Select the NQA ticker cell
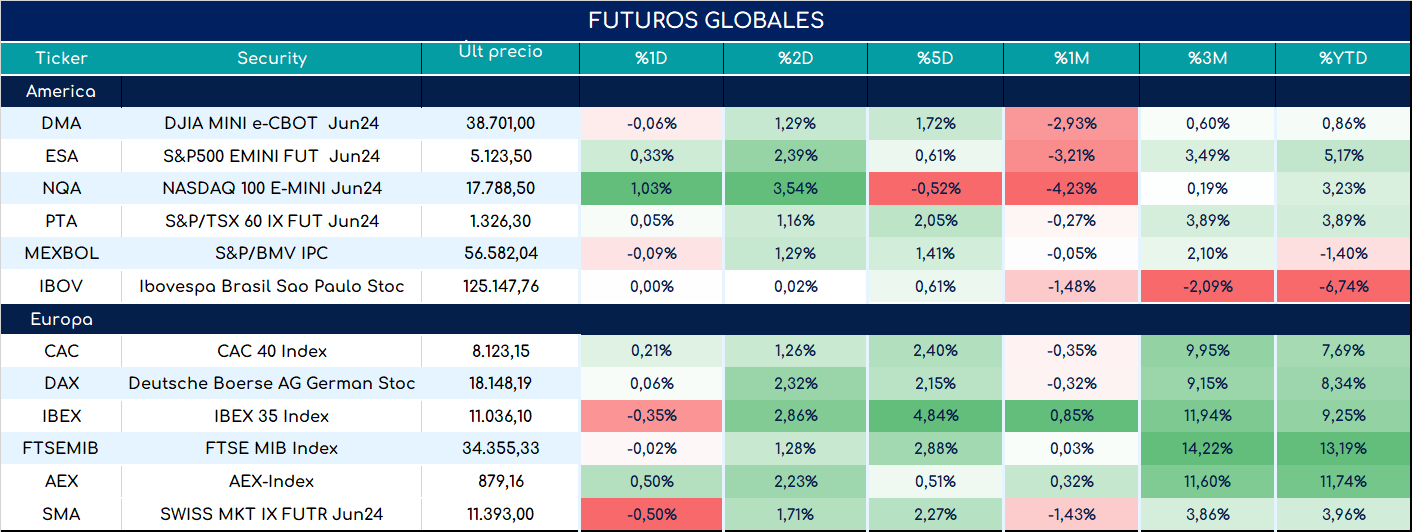Screen dimensions: 1412x532 [61, 188]
